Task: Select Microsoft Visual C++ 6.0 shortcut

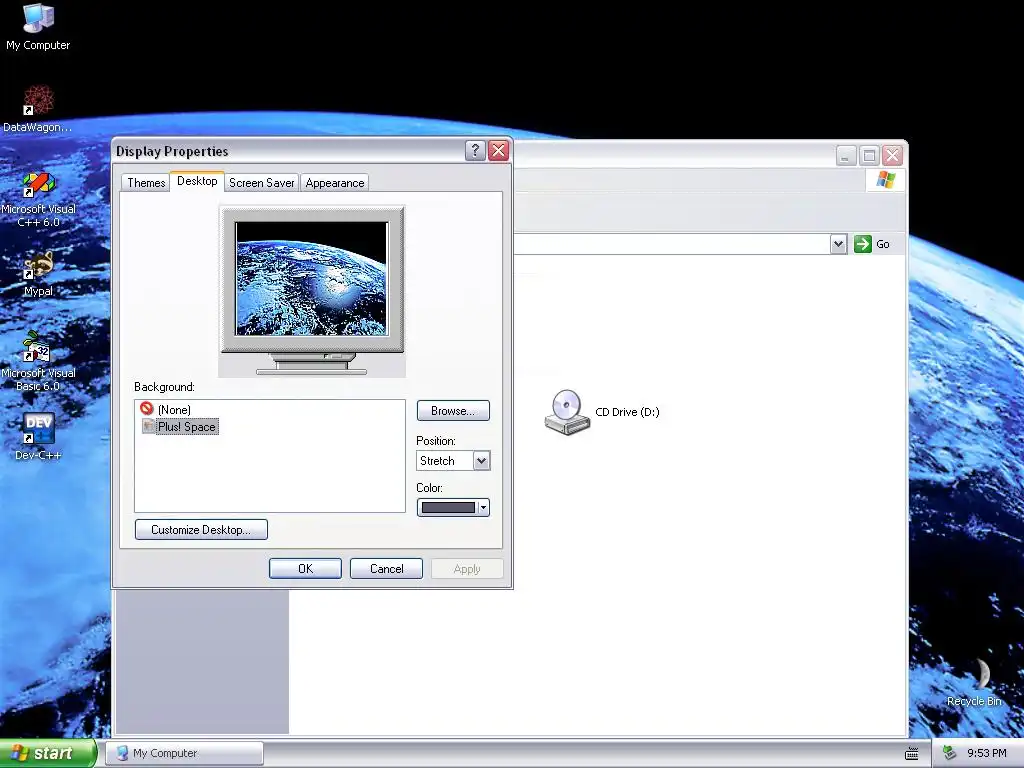Action: [x=38, y=199]
